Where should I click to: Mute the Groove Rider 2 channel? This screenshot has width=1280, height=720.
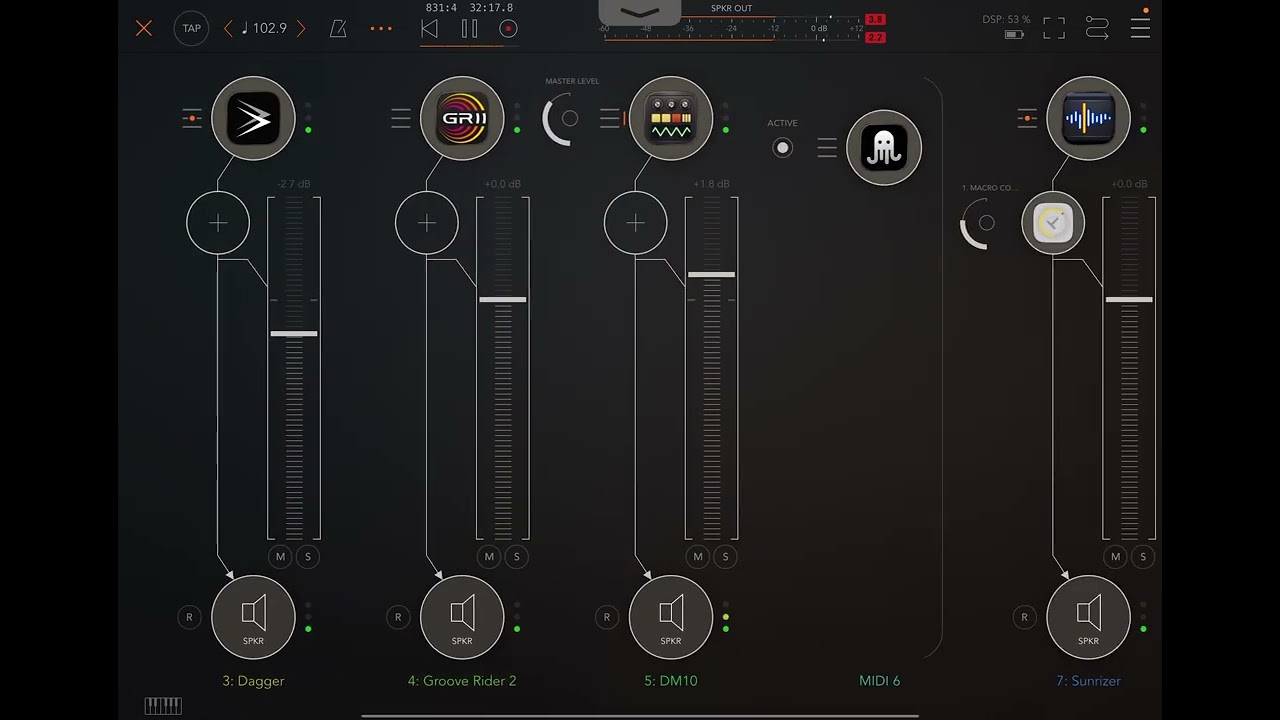(x=489, y=557)
